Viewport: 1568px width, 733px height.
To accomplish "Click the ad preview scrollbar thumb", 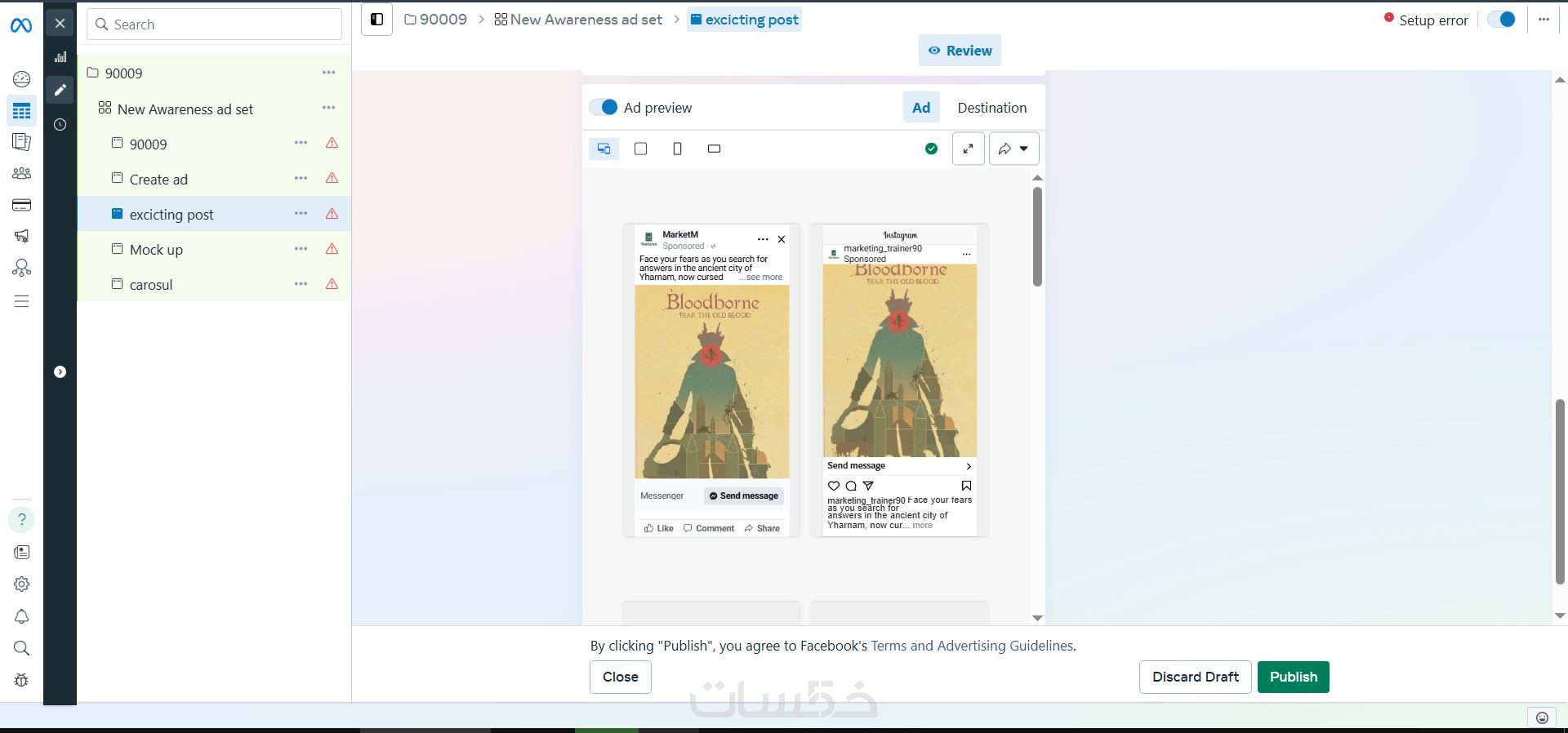I will click(x=1037, y=237).
